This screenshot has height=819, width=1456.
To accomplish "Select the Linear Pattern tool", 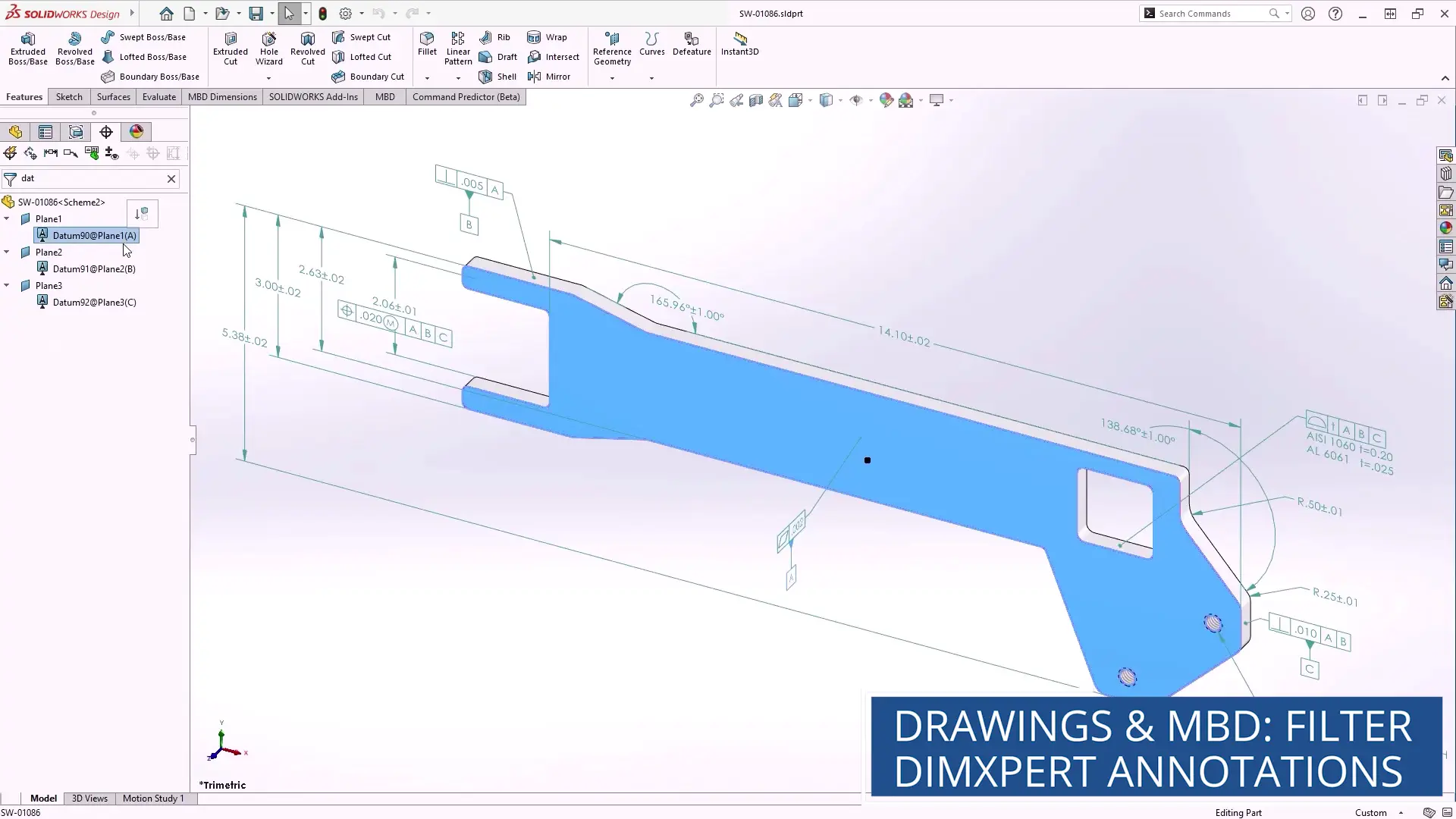I will [x=457, y=45].
